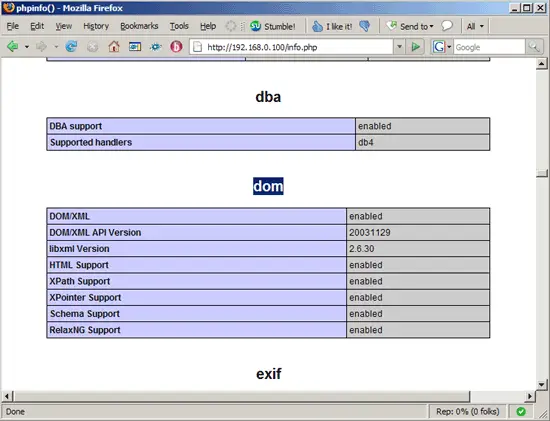Click the page icon in the address bar
Viewport: 550px width, 421px height.
198,47
